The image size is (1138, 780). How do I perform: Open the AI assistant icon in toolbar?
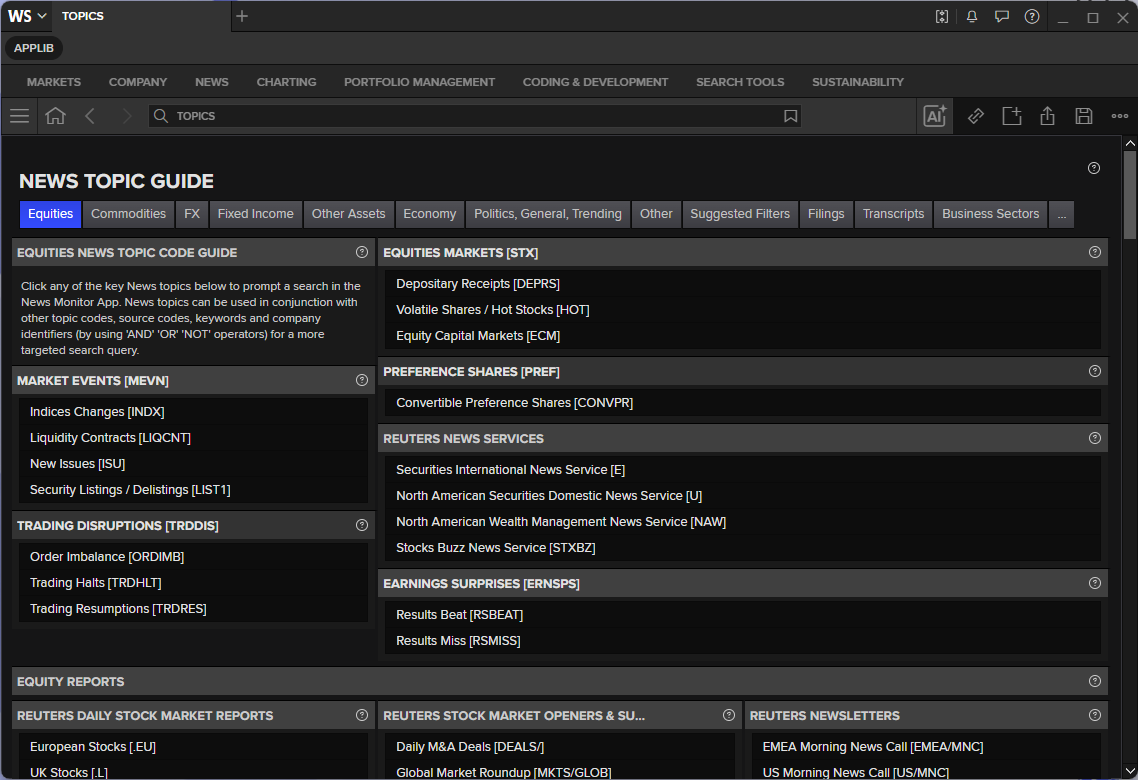pos(935,116)
